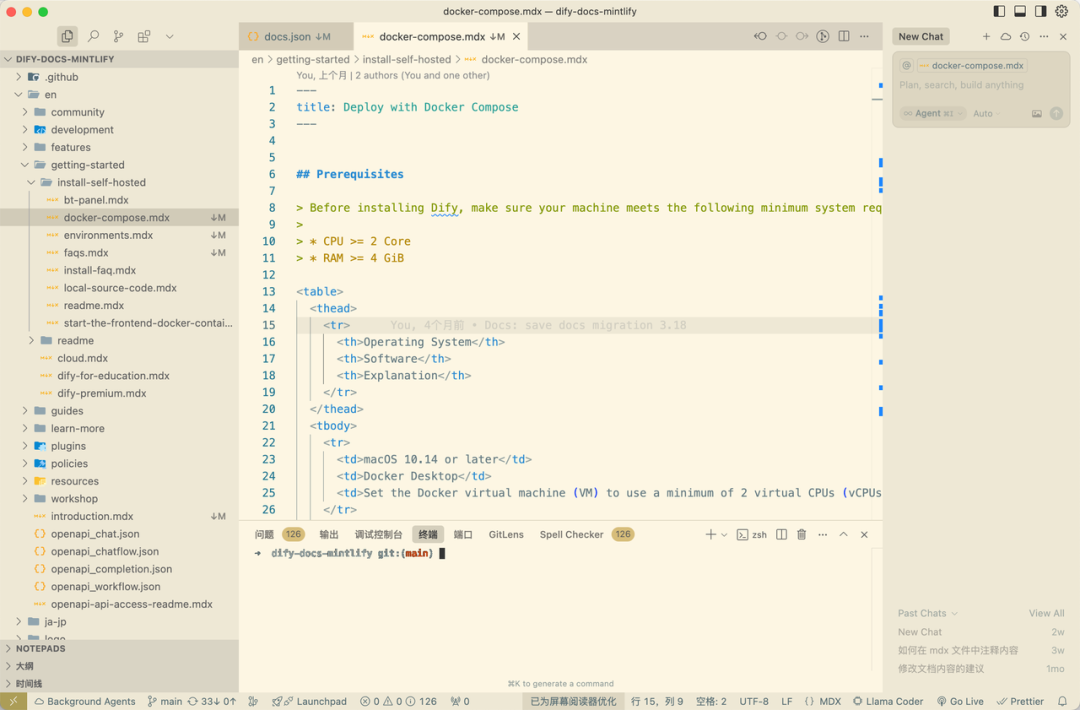The height and width of the screenshot is (710, 1080).
Task: Click the main branch status button
Action: click(165, 701)
